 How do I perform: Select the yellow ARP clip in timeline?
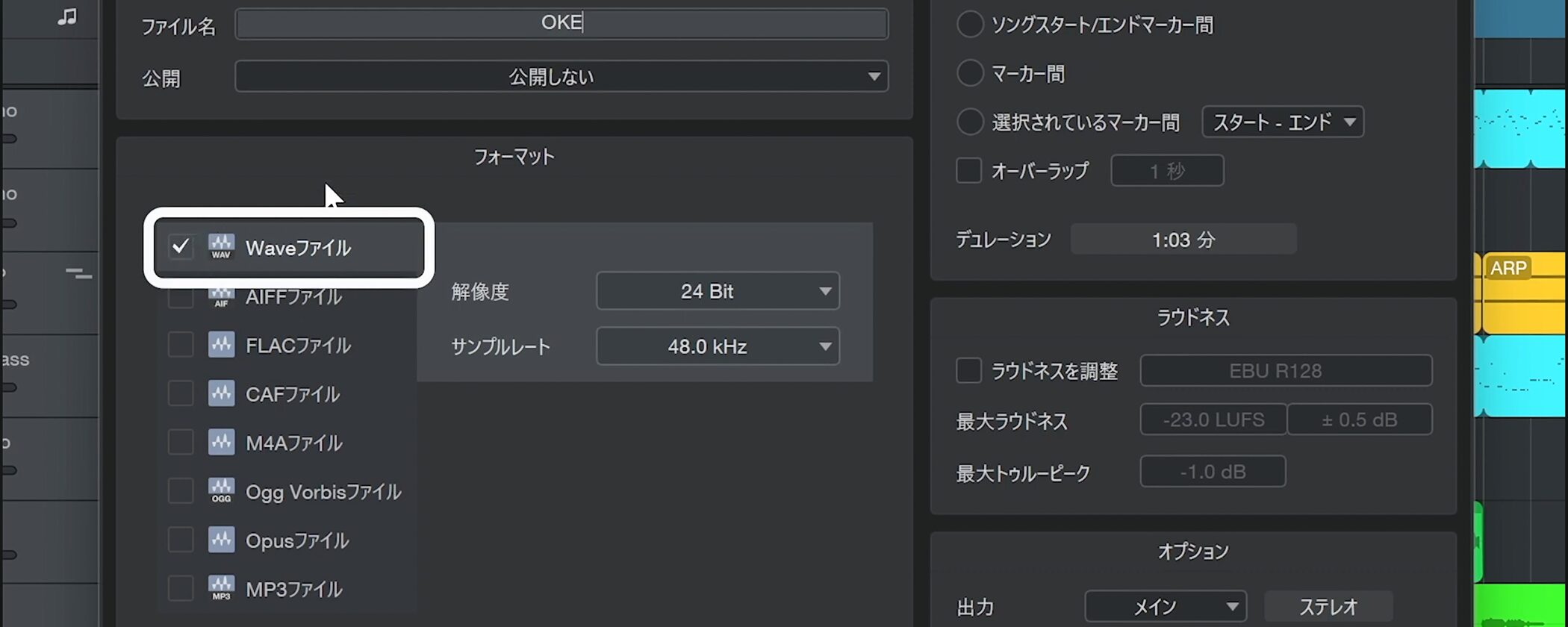tap(1523, 299)
